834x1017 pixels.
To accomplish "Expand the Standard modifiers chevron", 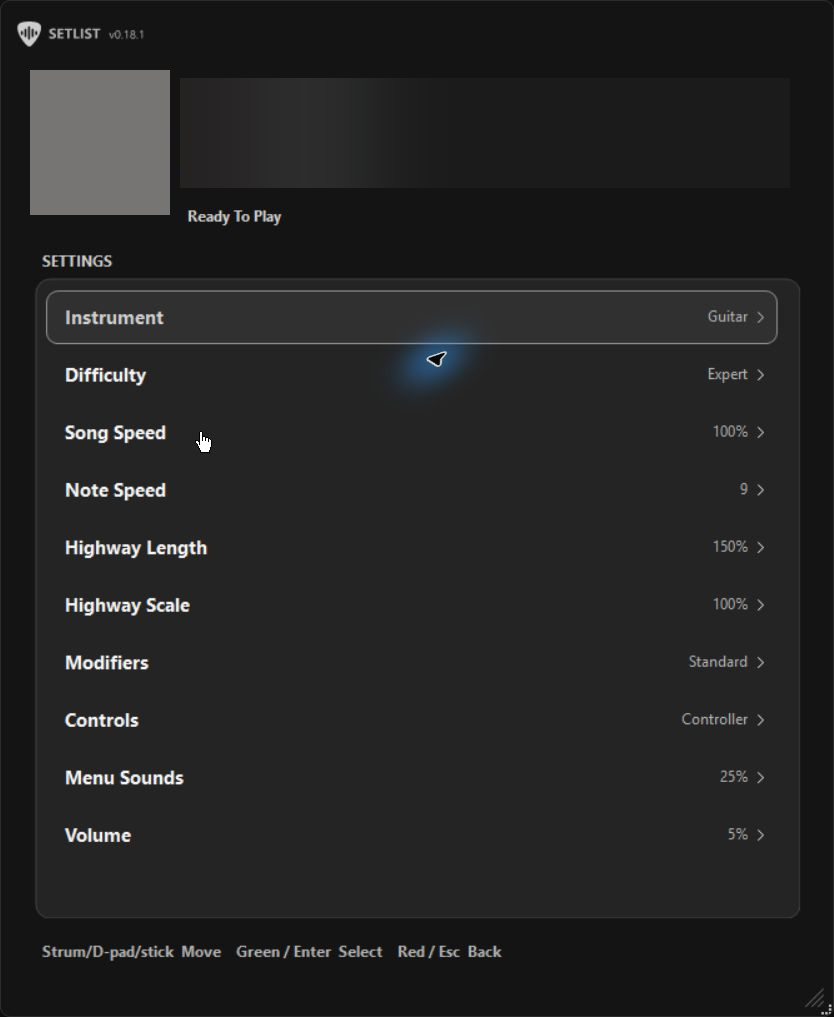I will (x=761, y=662).
